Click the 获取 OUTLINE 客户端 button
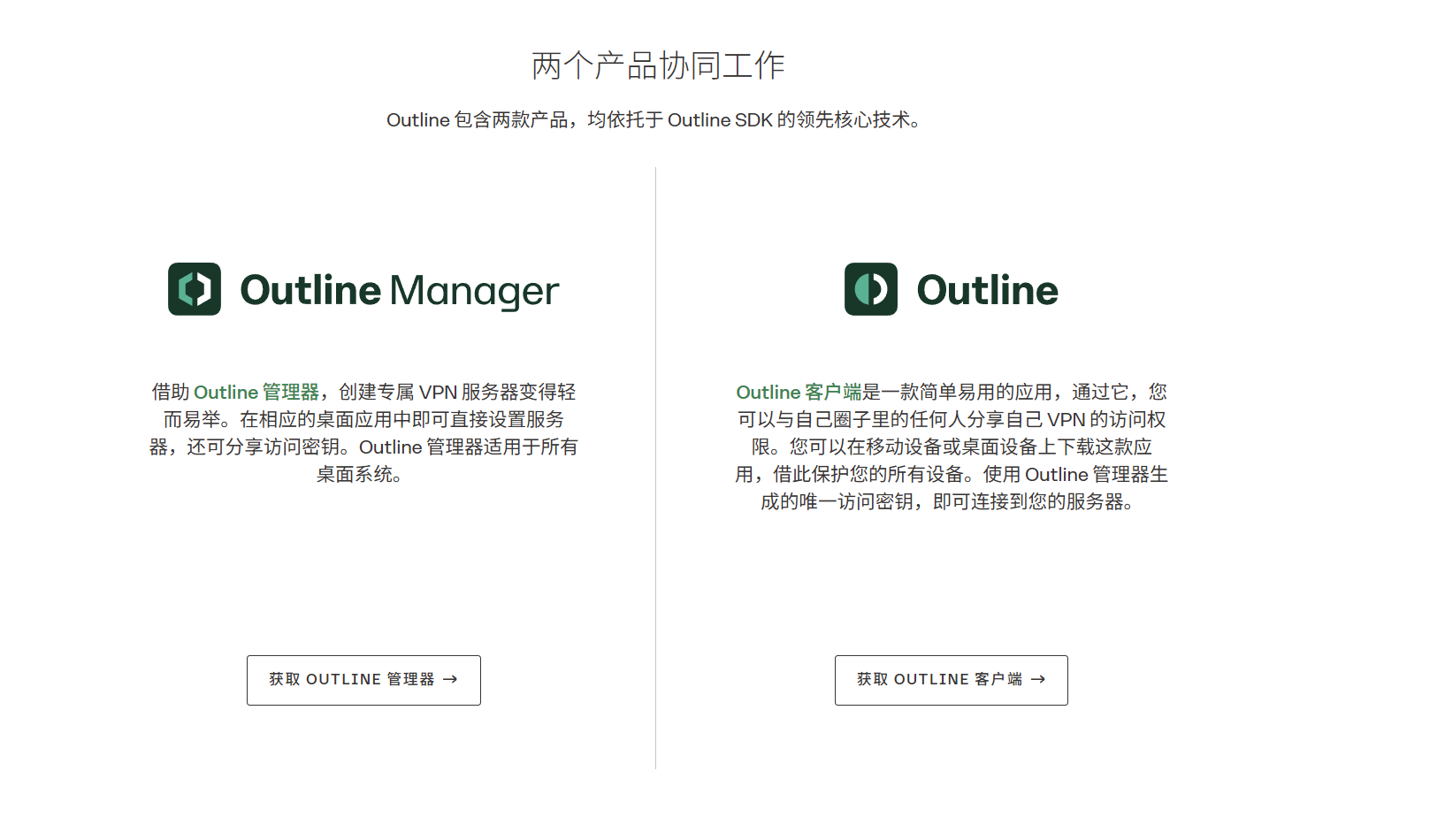The width and height of the screenshot is (1445, 840). pos(952,680)
